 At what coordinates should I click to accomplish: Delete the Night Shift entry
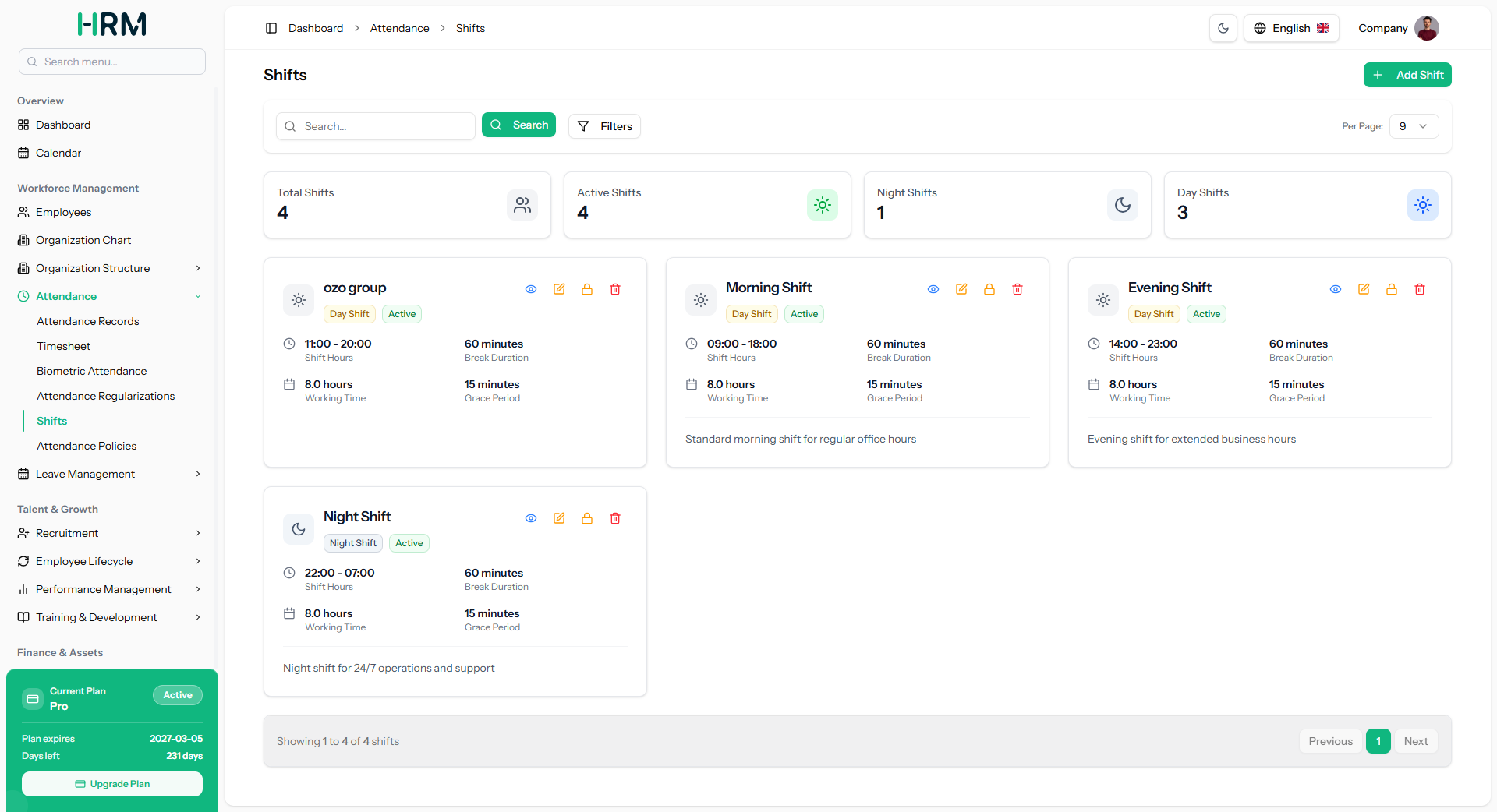pos(615,518)
